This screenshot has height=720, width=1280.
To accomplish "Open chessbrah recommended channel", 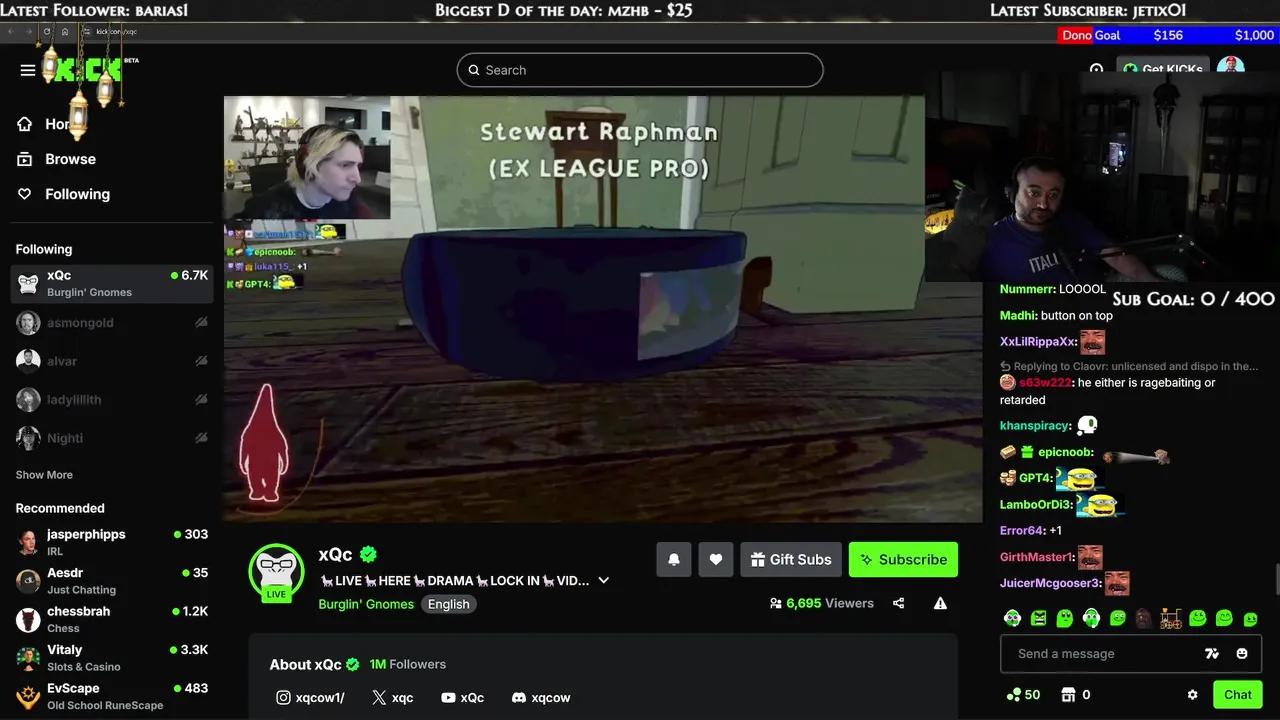I will coord(112,619).
